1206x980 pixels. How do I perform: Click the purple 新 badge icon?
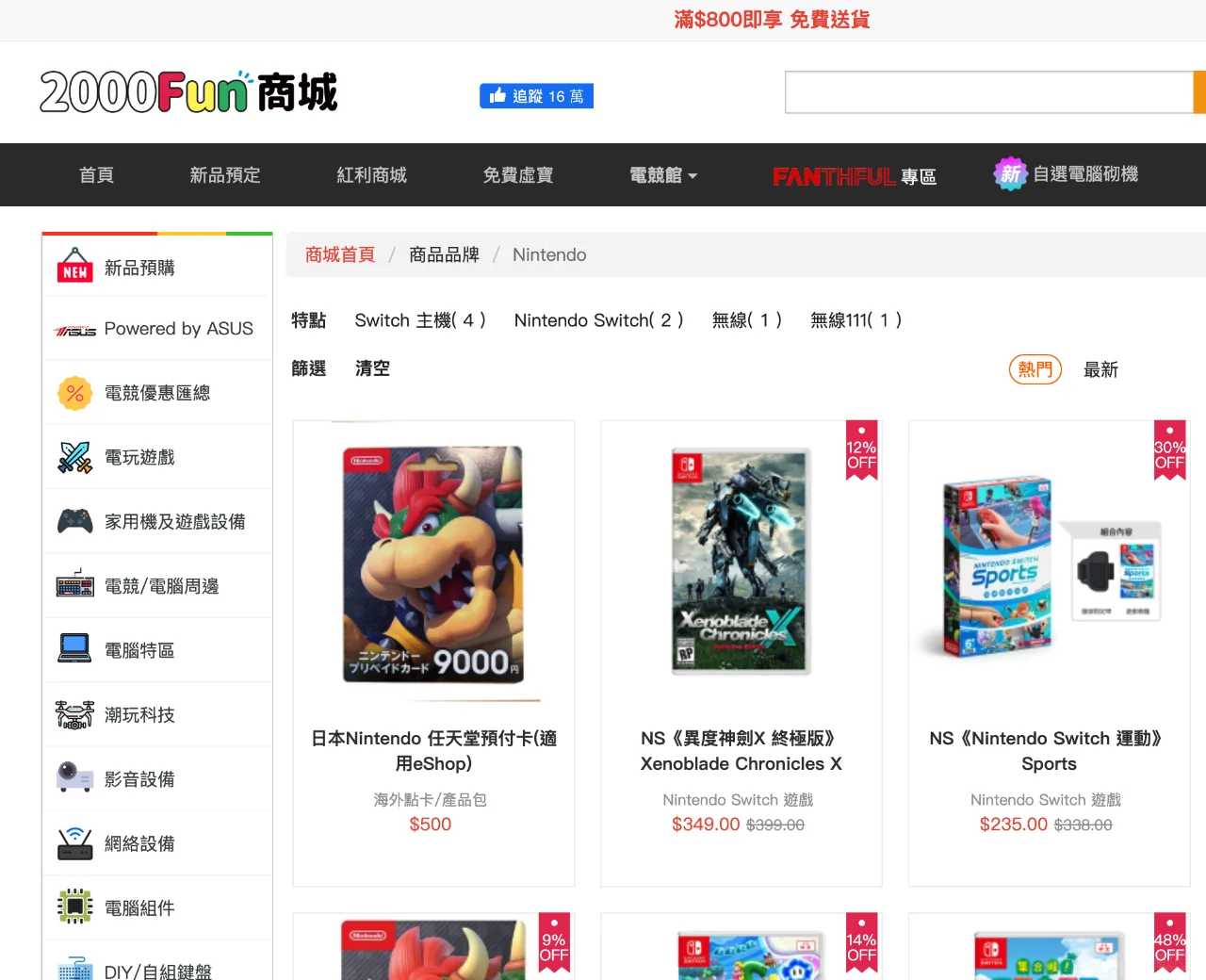1010,173
